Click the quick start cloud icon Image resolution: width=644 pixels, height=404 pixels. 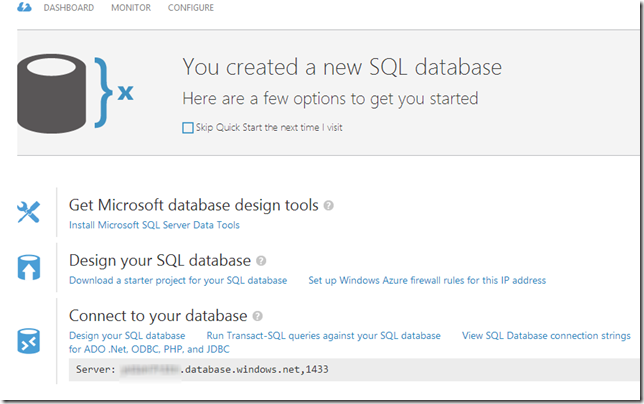pos(24,7)
